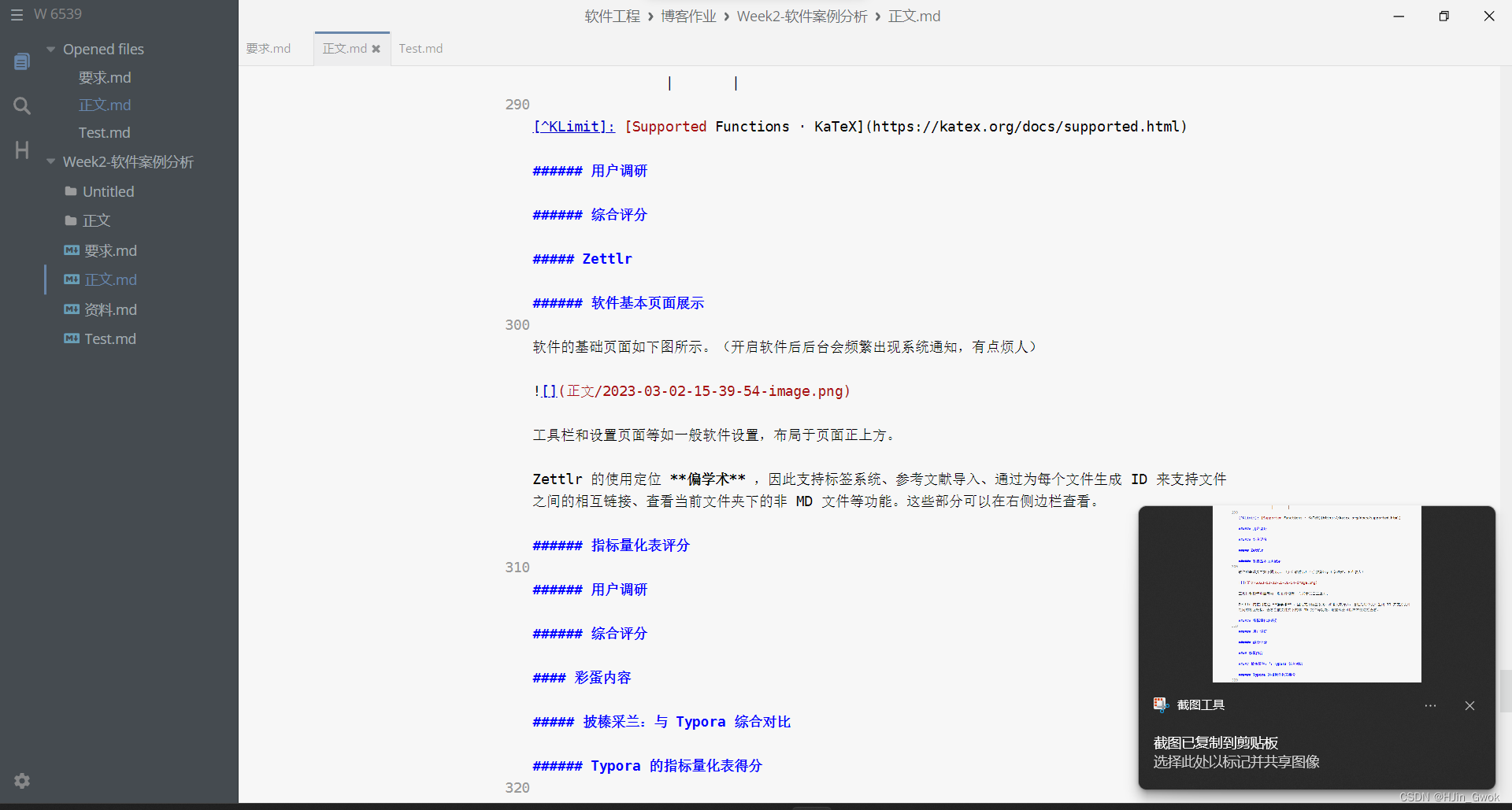Open 要求.md in the workspace tree

pos(111,250)
